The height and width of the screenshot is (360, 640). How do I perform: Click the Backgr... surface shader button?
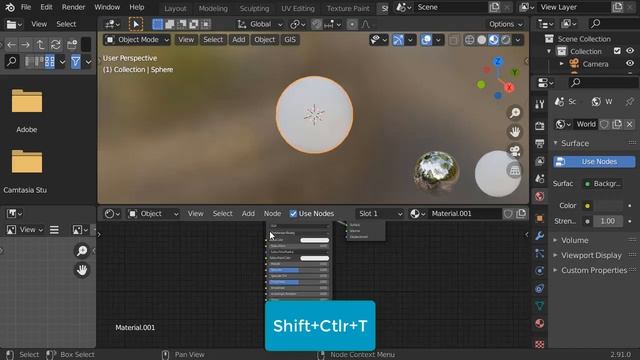pos(603,184)
